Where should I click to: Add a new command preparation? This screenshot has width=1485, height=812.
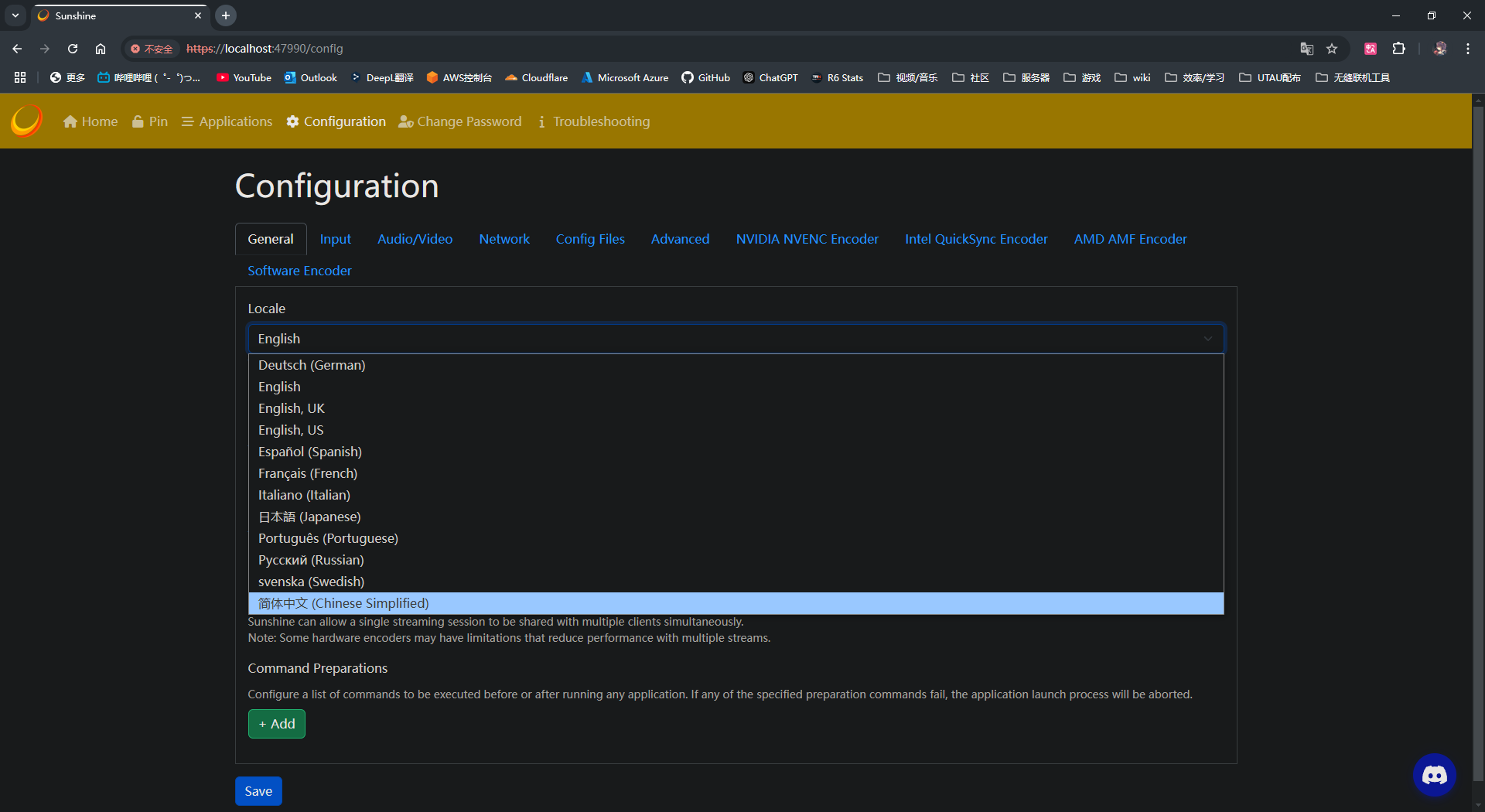(277, 724)
